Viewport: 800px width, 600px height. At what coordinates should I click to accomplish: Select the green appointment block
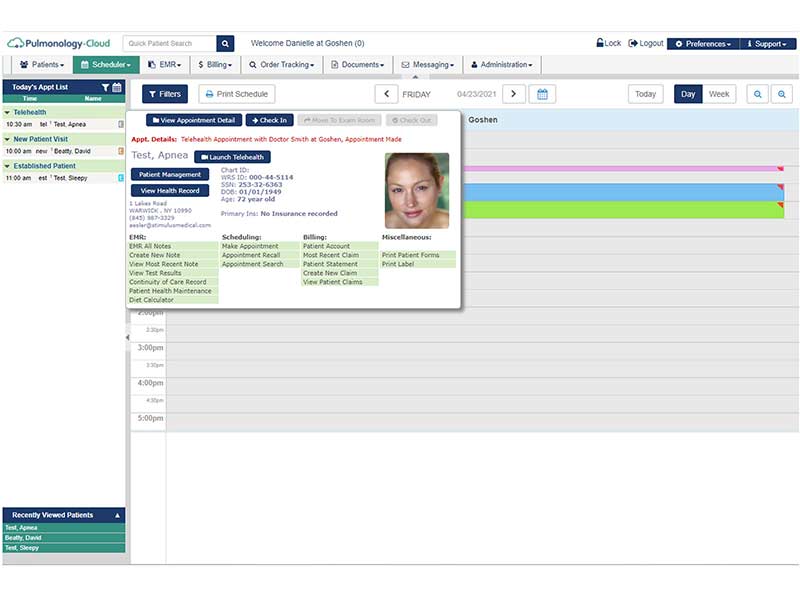622,210
